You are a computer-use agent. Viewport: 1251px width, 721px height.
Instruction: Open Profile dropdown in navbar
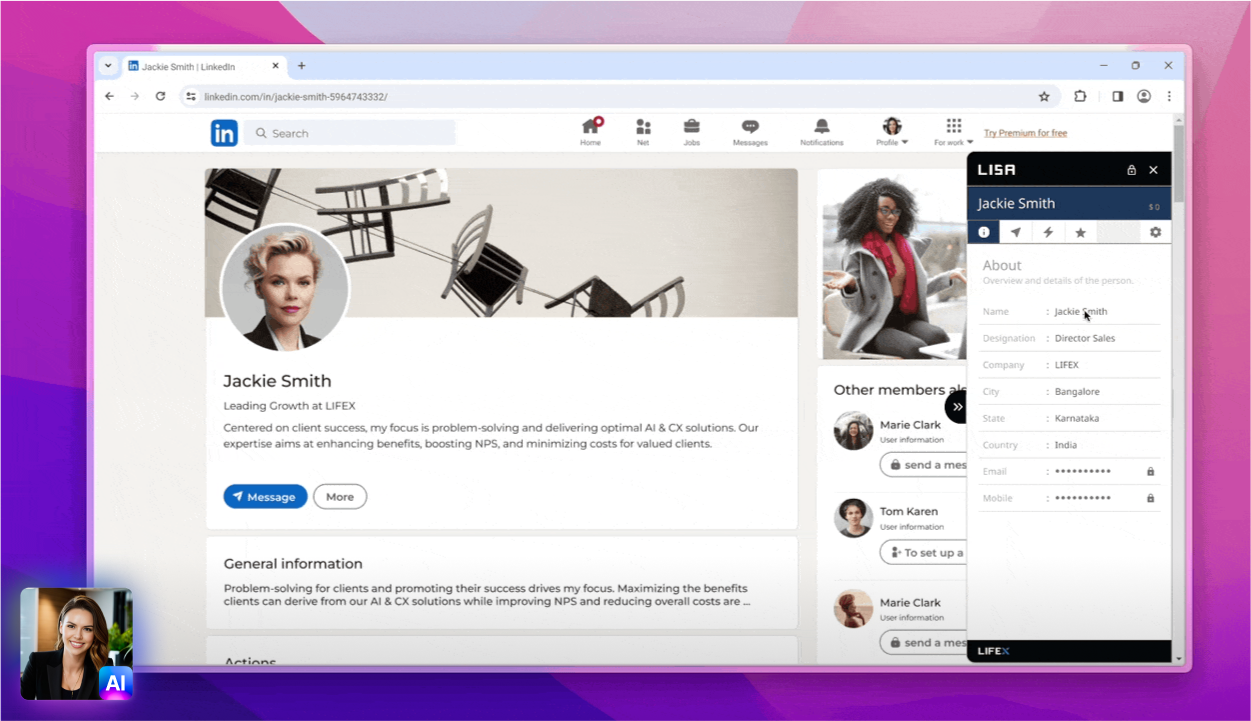click(x=892, y=131)
